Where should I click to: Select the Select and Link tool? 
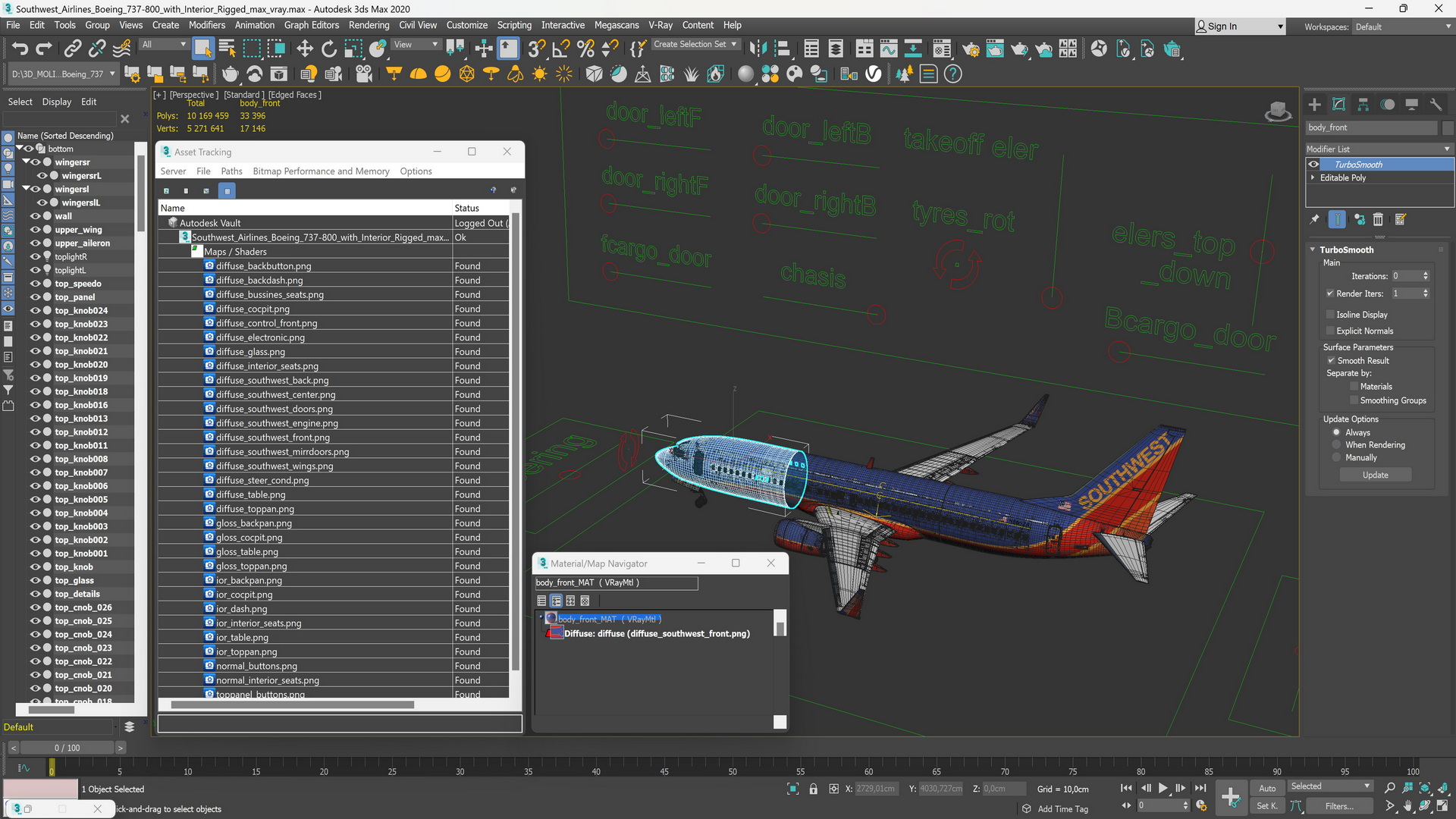coord(72,49)
